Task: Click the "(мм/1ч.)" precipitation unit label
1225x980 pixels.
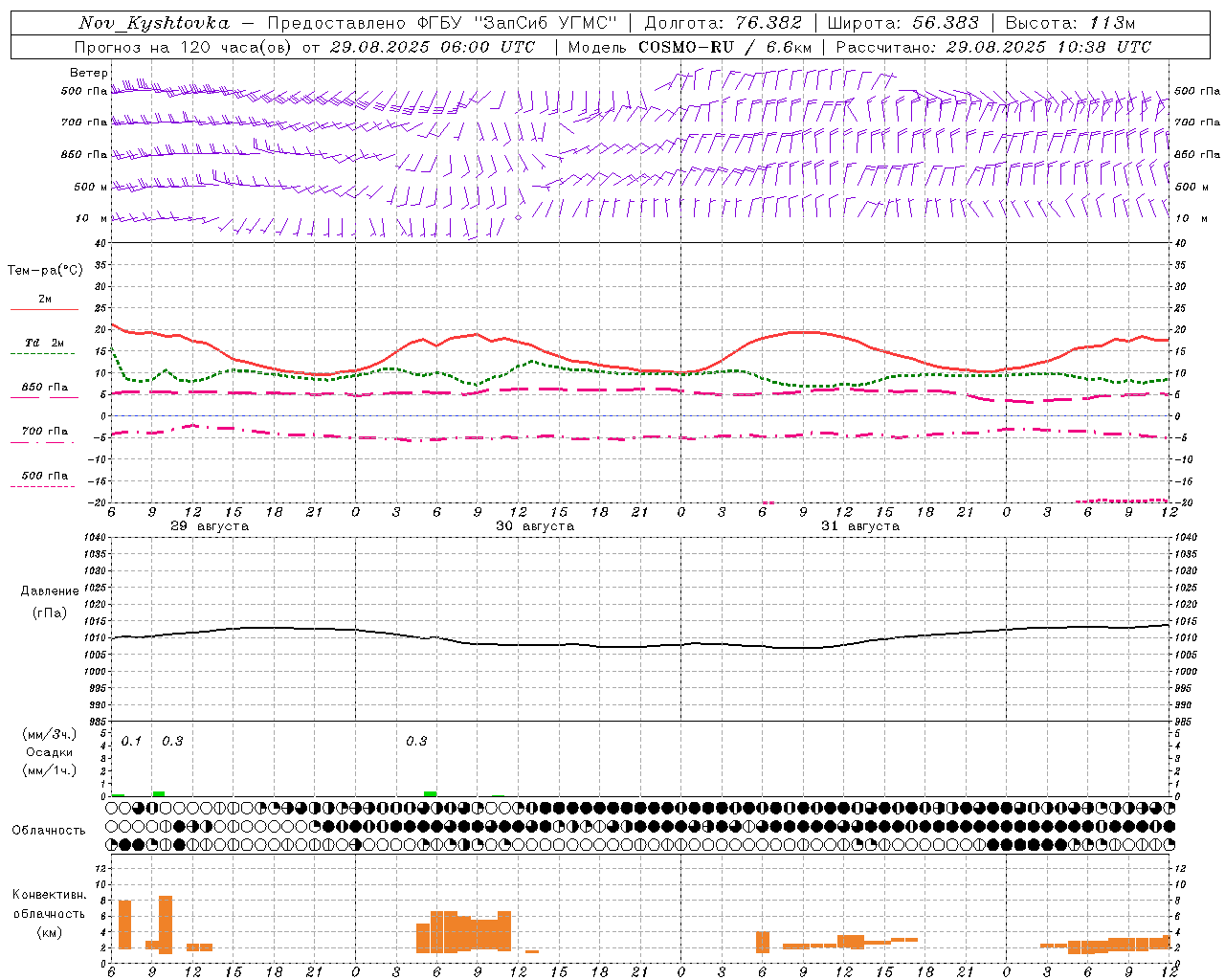Action: [x=49, y=770]
